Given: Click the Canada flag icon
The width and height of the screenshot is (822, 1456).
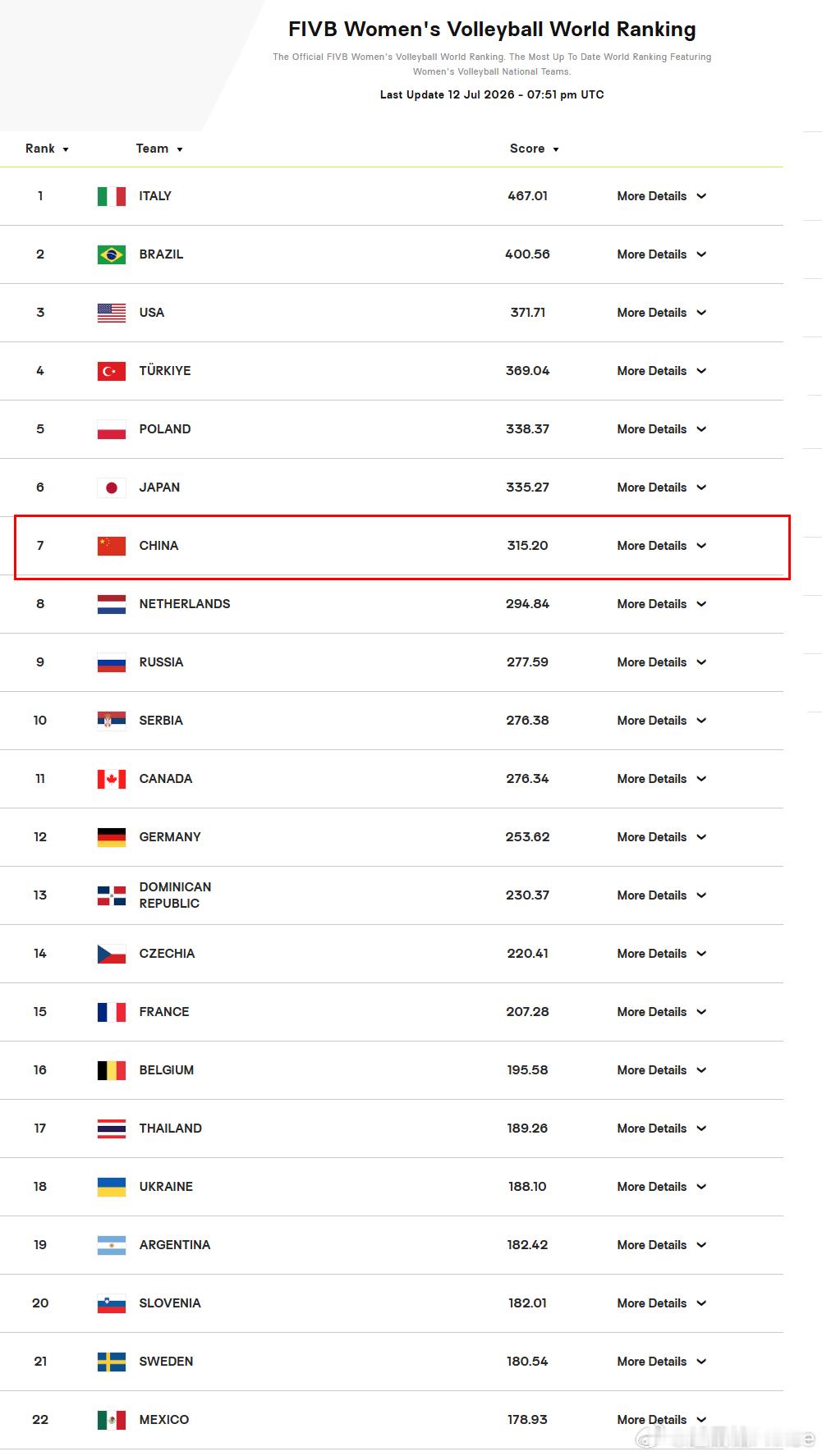Looking at the screenshot, I should [x=112, y=779].
